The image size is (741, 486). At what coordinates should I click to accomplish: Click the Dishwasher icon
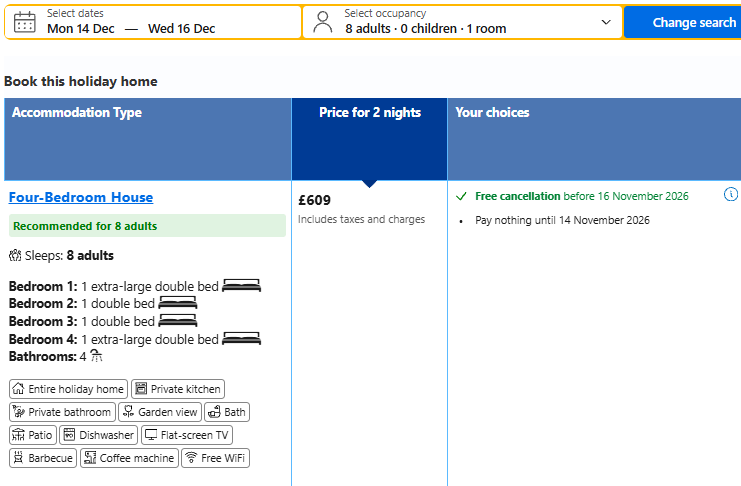coord(69,434)
